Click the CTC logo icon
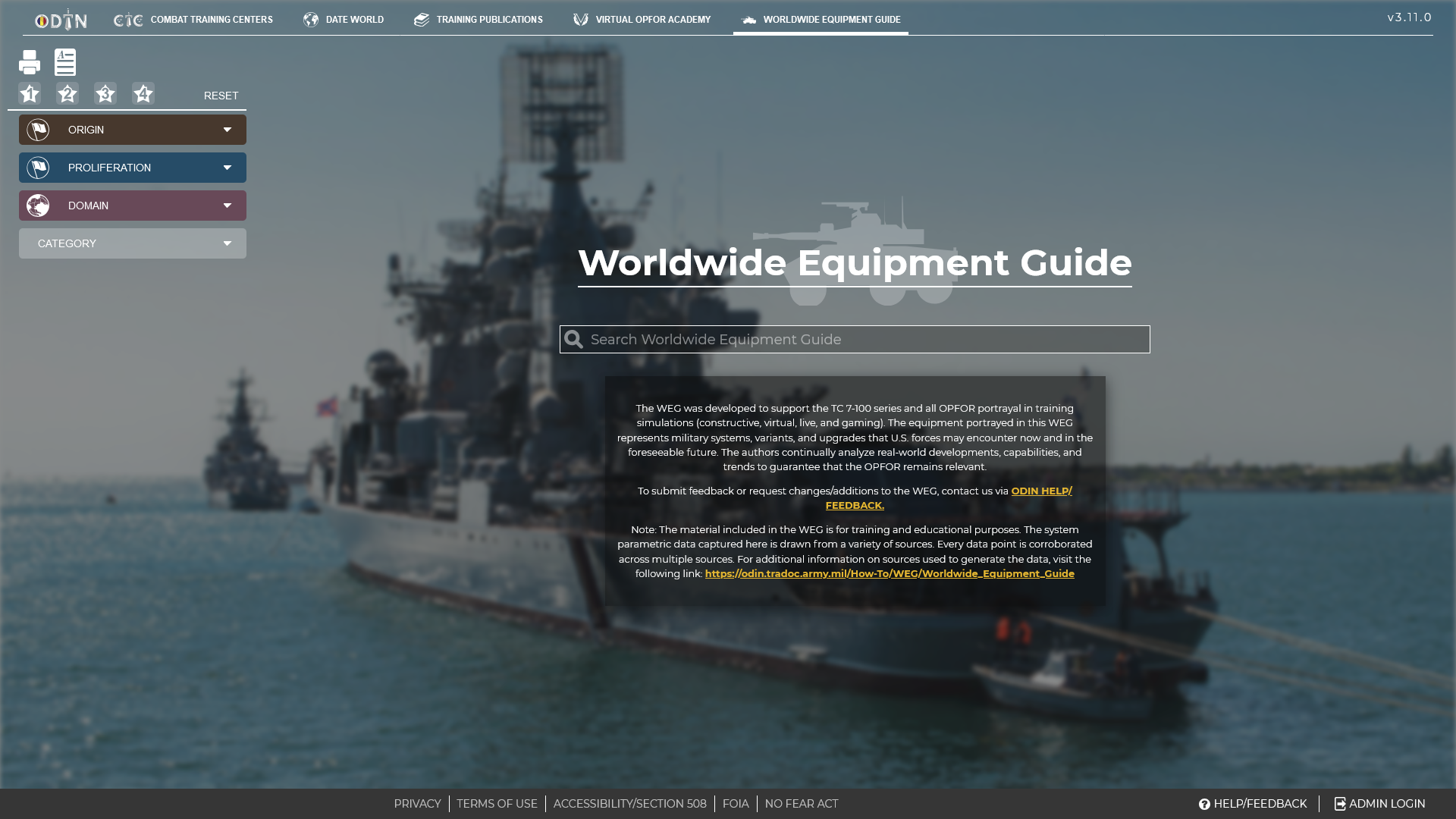The width and height of the screenshot is (1456, 819). 128,20
